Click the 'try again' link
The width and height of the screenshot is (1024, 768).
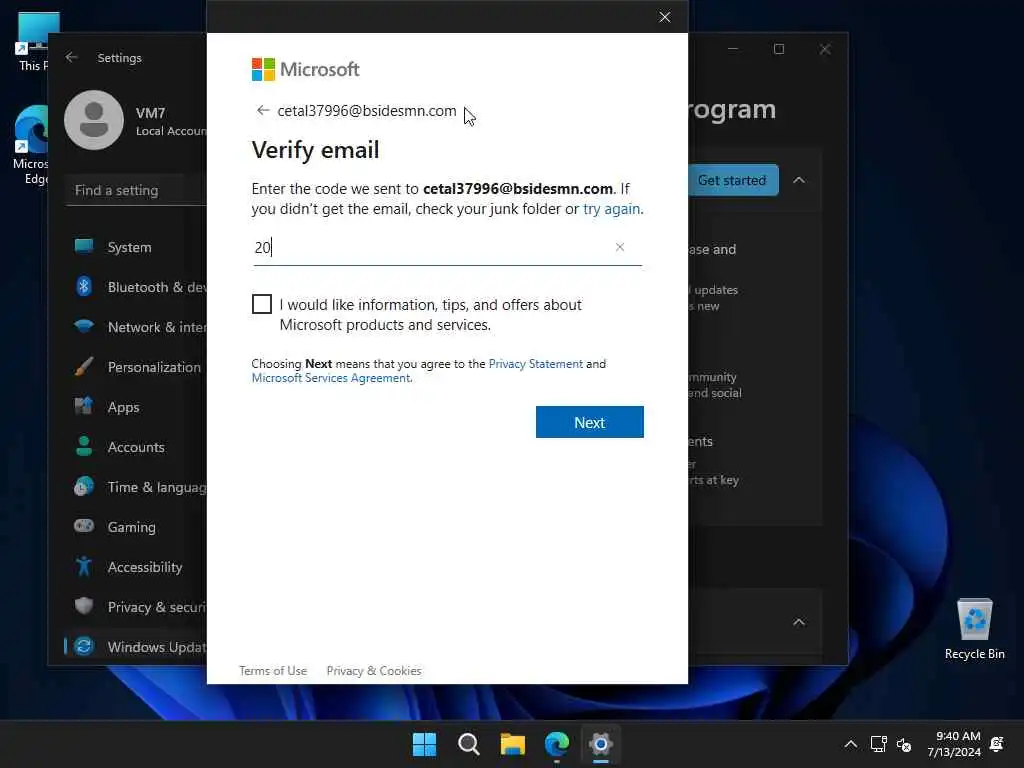click(x=611, y=209)
